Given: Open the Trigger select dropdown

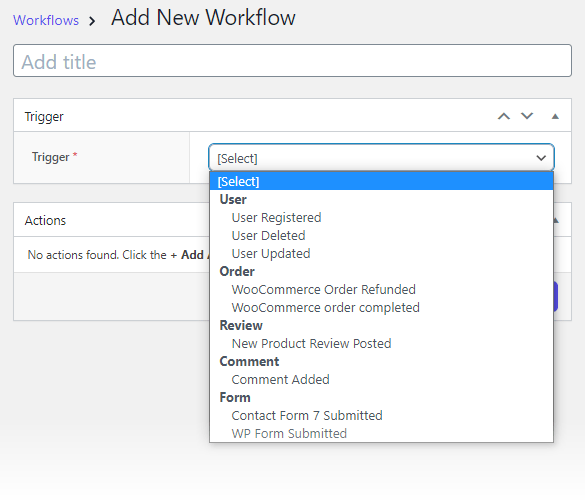Looking at the screenshot, I should point(381,158).
